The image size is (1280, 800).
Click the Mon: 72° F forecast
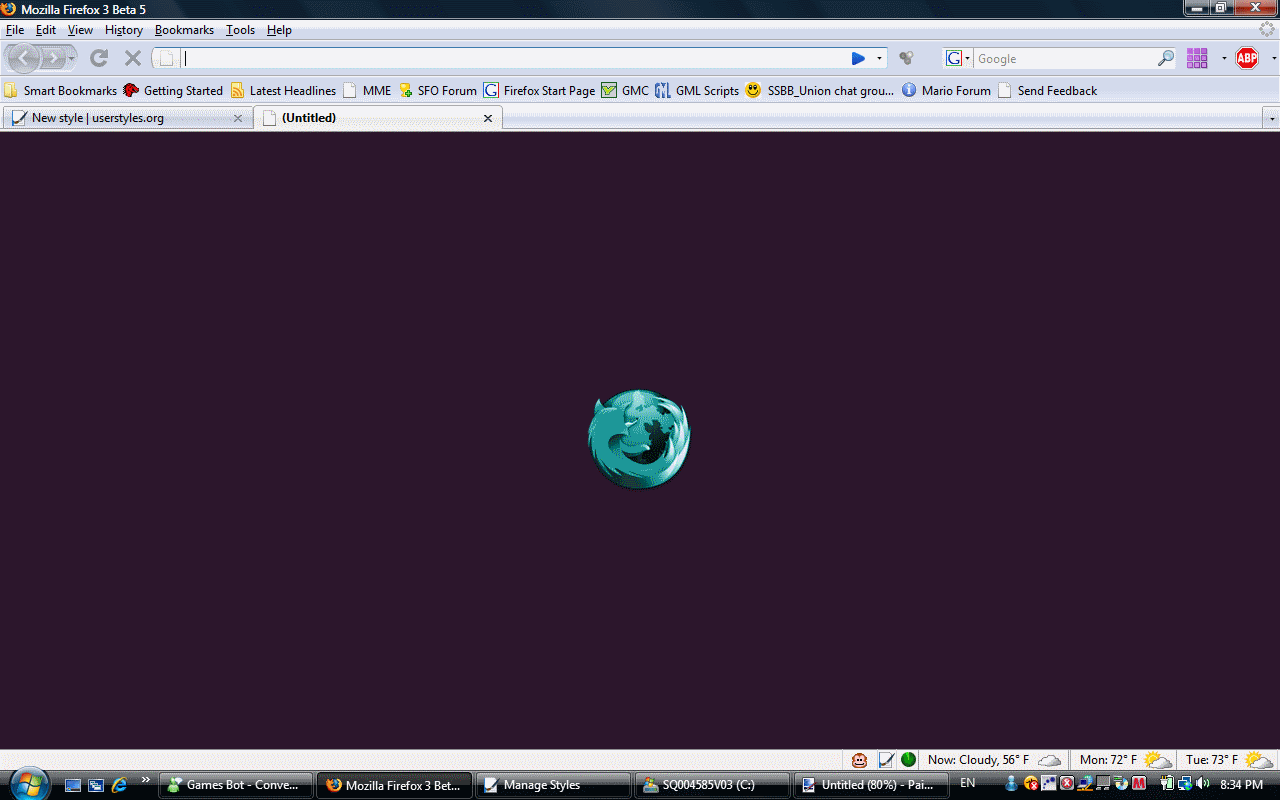[1125, 760]
